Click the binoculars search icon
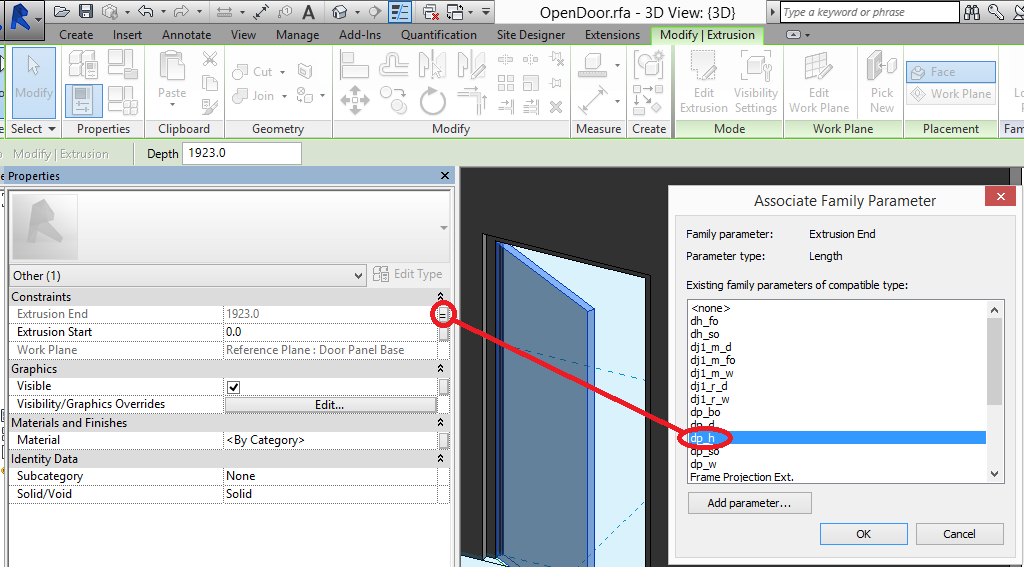Viewport: 1024px width, 567px height. pos(971,12)
